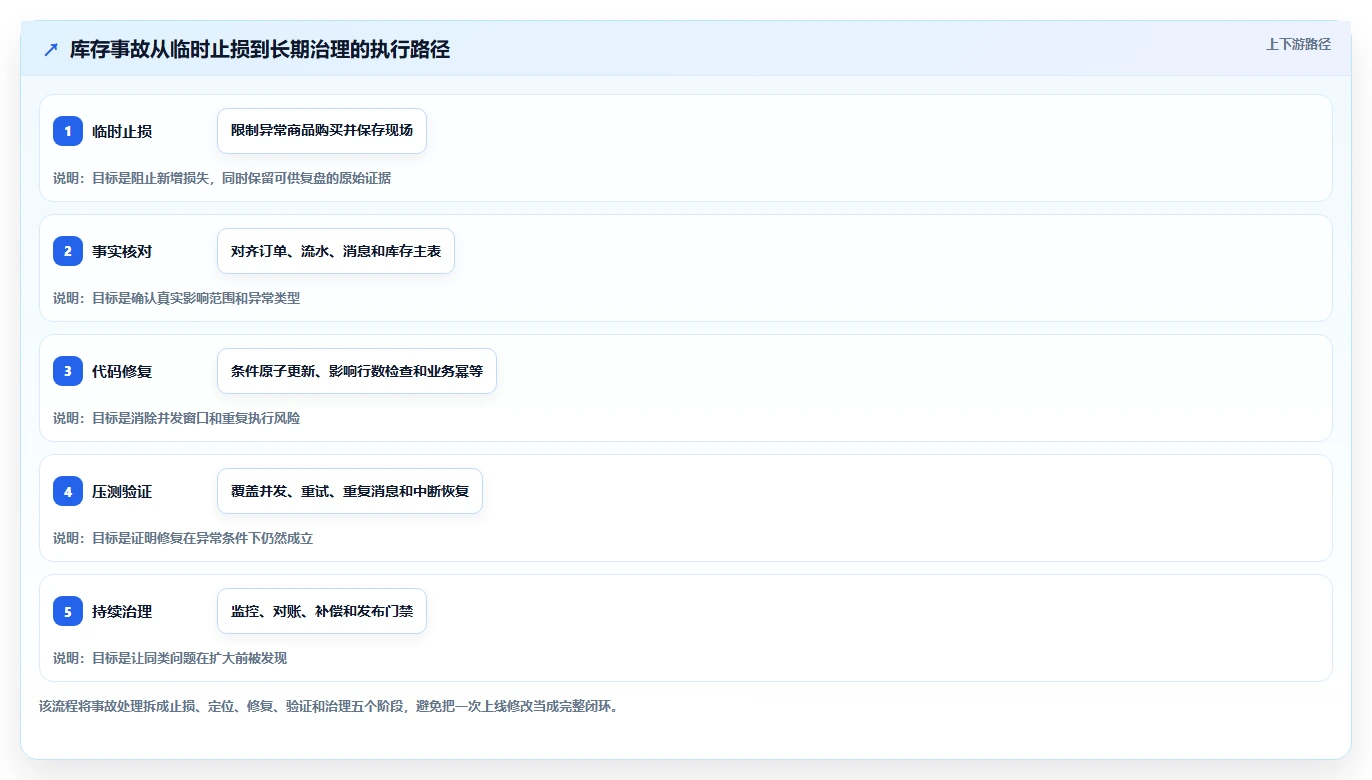Click the arrow icon beside the title
Image resolution: width=1372 pixels, height=780 pixels.
point(51,50)
